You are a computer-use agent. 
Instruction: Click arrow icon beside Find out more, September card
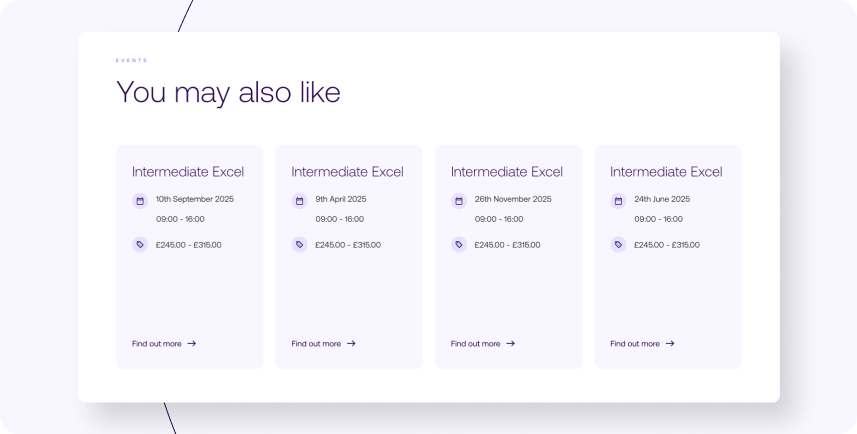pos(192,343)
